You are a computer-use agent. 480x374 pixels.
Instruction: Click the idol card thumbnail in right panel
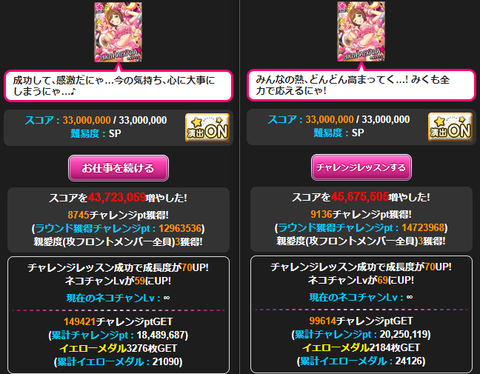(361, 31)
